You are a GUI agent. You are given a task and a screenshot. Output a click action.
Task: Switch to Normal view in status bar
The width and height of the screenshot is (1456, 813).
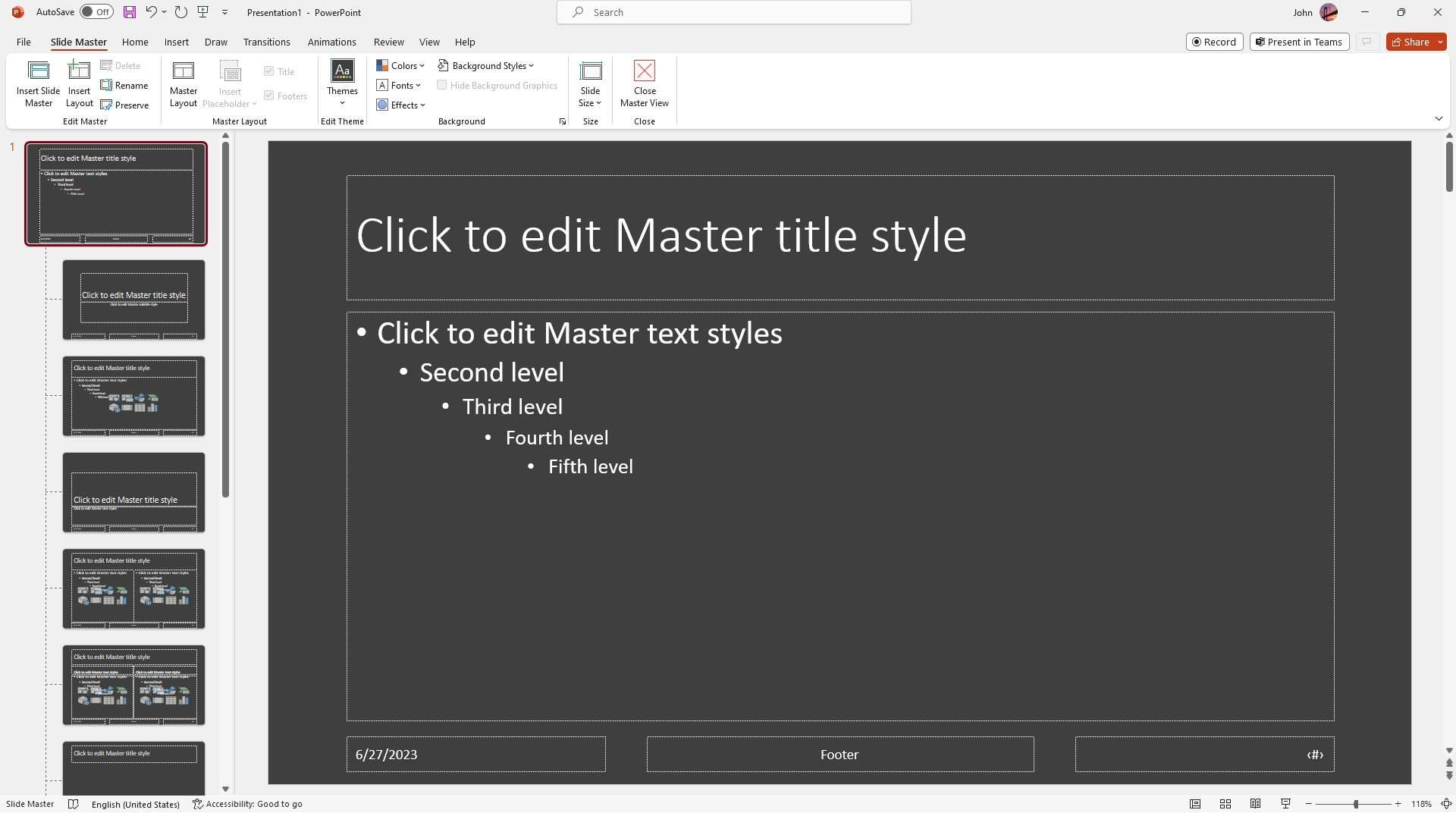pyautogui.click(x=1195, y=805)
